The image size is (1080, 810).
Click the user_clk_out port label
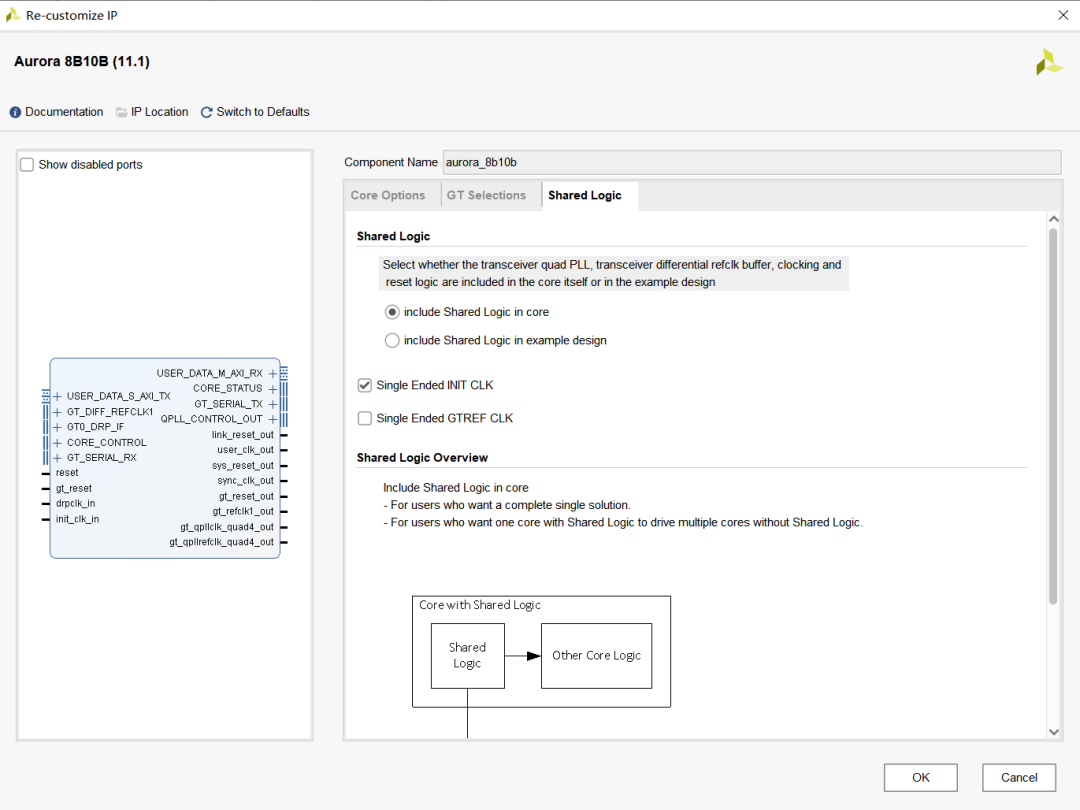[x=245, y=450]
